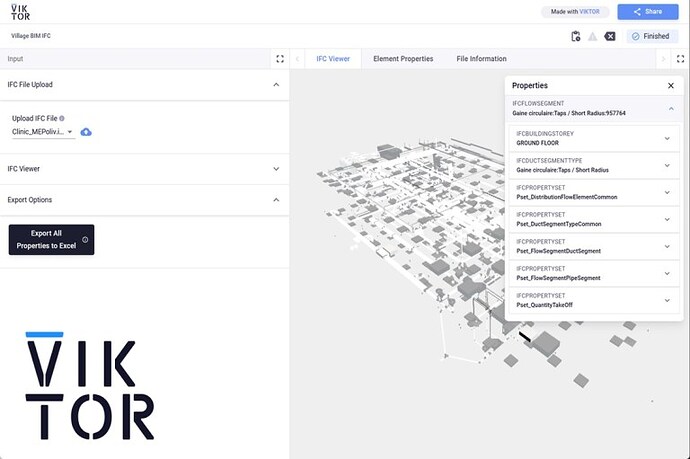Click Export All Properties to Excel
690x459 pixels.
pyautogui.click(x=51, y=240)
